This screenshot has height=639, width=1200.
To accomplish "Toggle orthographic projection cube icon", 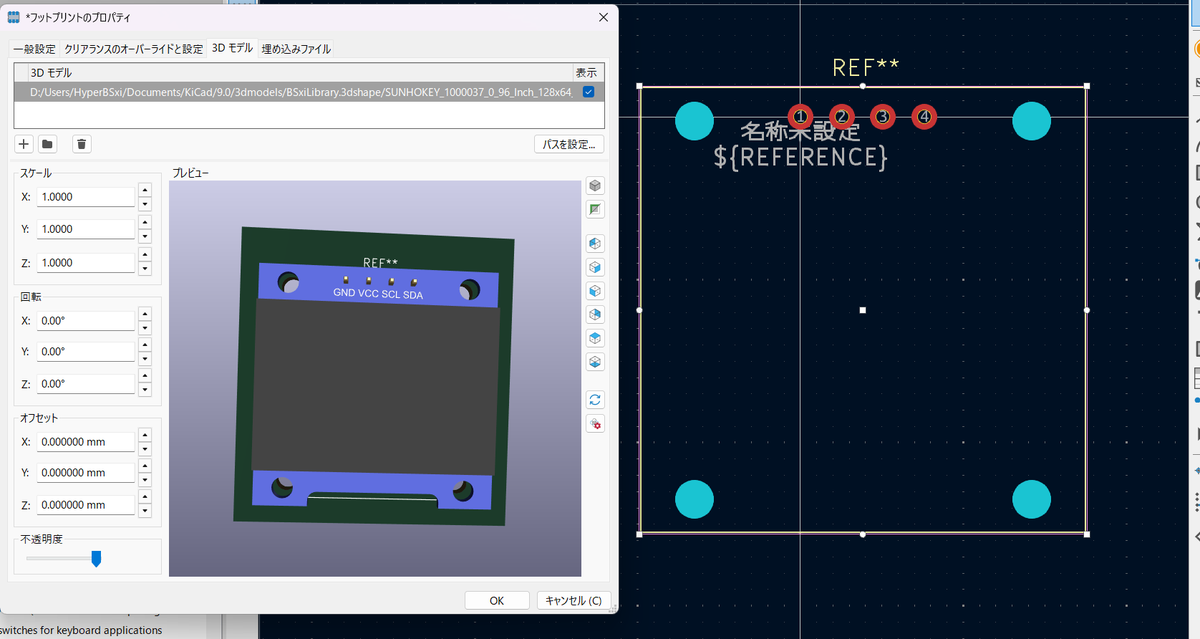I will [595, 186].
